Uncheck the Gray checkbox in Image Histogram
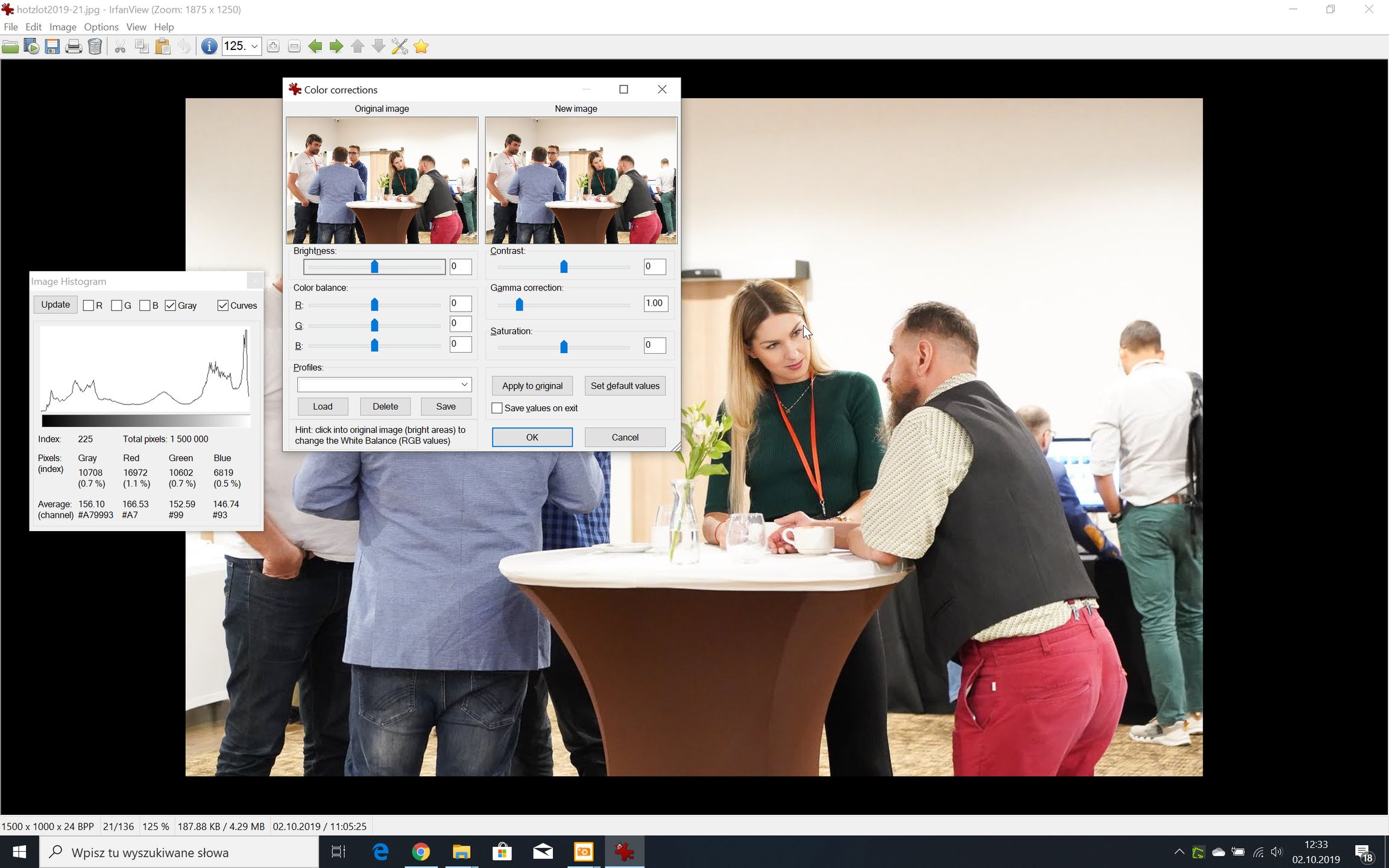This screenshot has height=868, width=1389. point(171,306)
